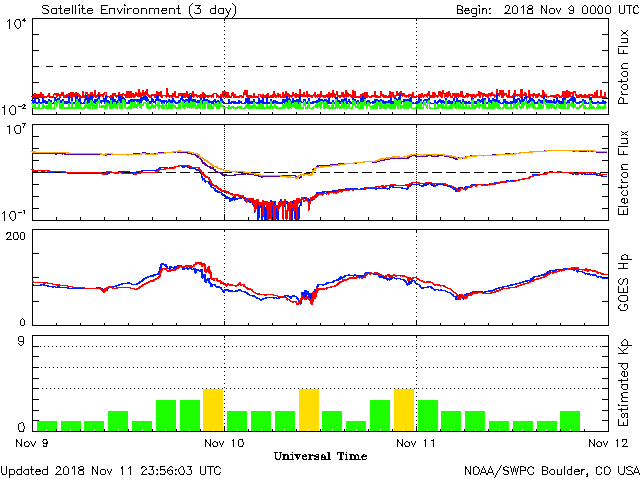Select the "Updated 2018 Nov 11 23:56:03 UTC" timestamp
640x480 pixels.
pyautogui.click(x=111, y=471)
